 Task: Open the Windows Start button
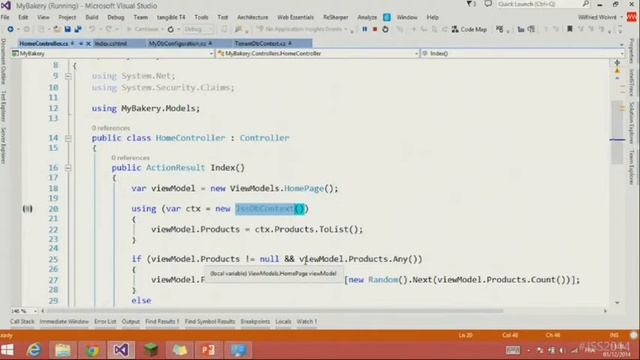coord(7,350)
